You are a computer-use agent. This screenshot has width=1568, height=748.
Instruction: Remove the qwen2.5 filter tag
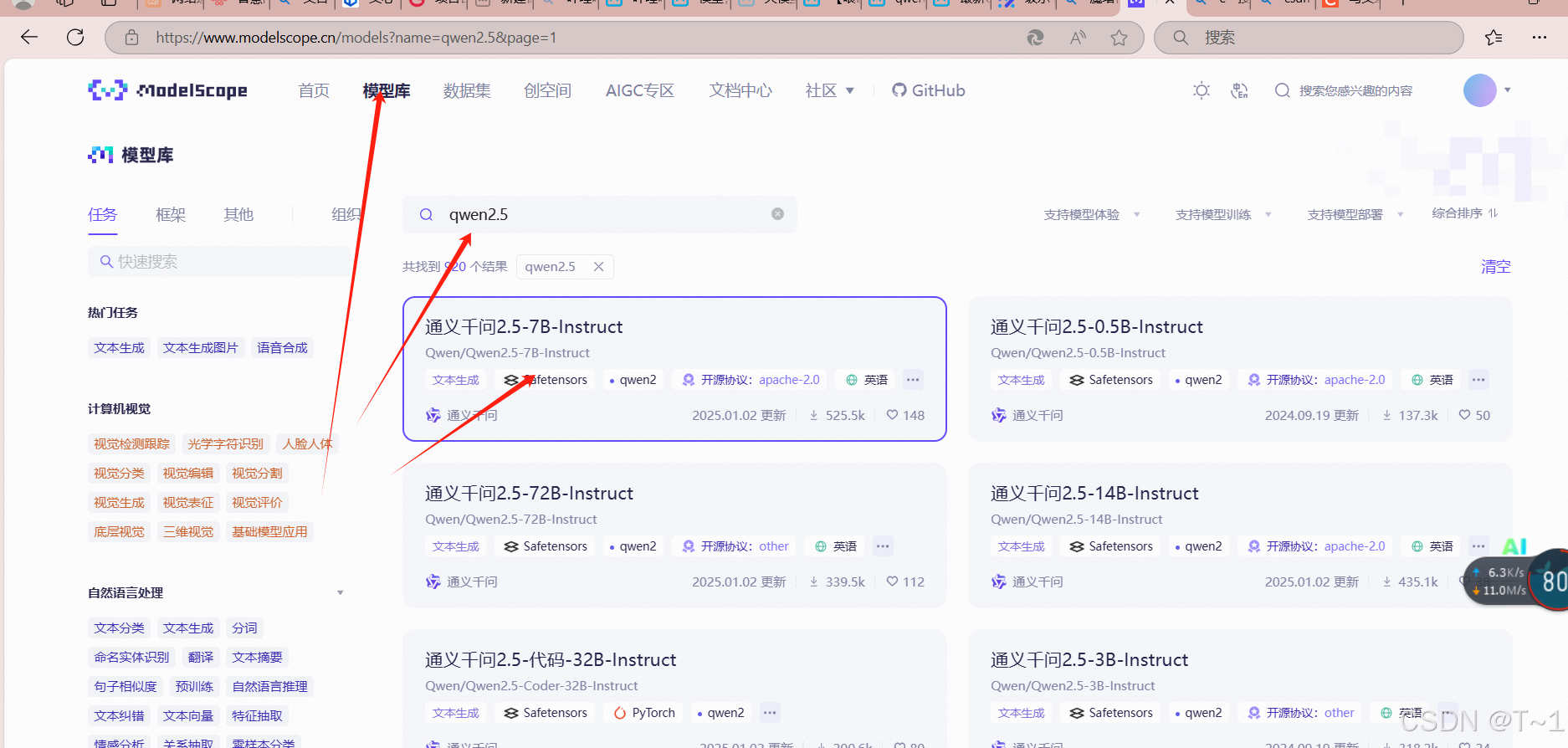point(599,267)
